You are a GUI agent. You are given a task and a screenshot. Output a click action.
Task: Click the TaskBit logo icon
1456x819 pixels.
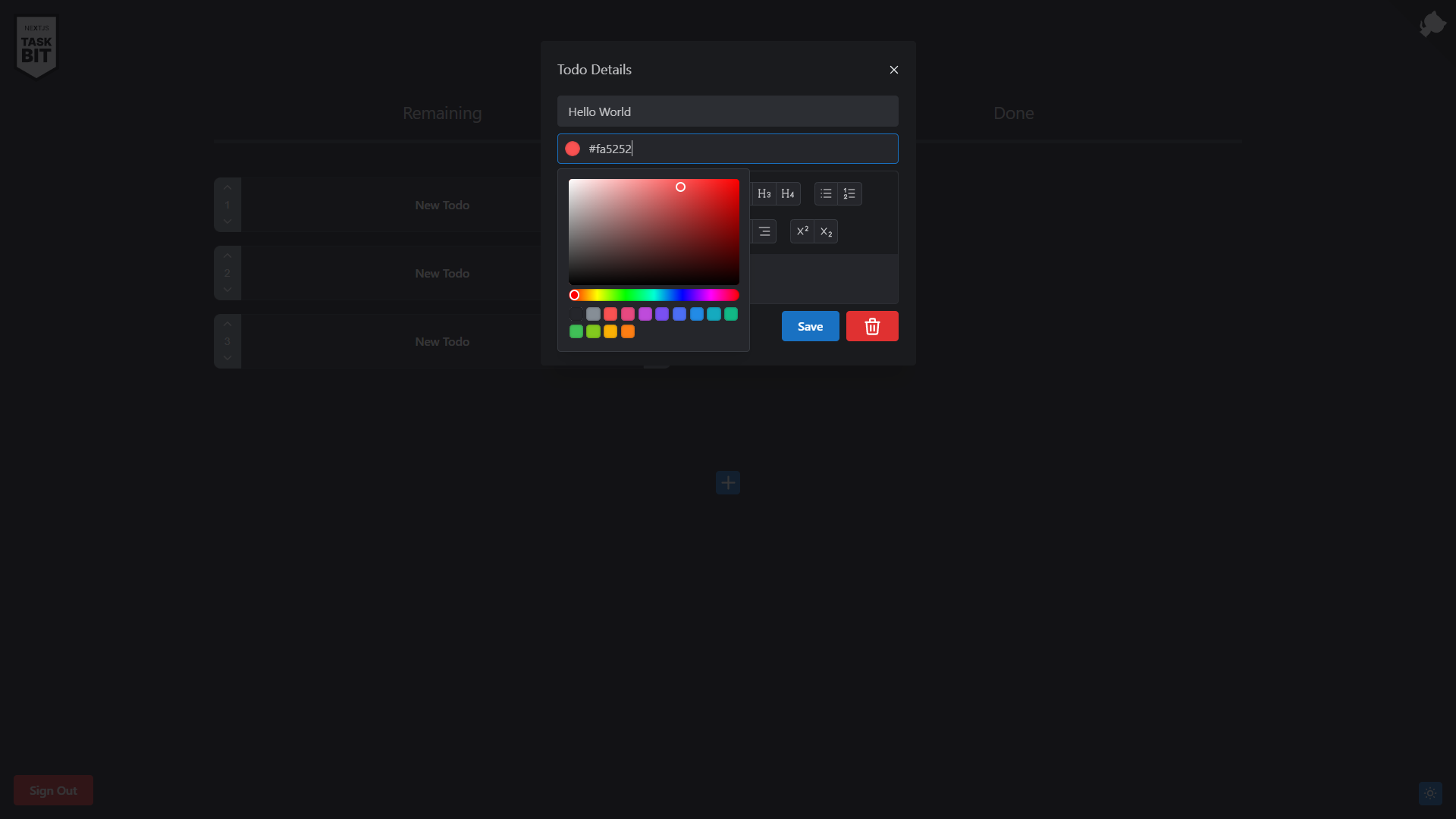(x=37, y=45)
